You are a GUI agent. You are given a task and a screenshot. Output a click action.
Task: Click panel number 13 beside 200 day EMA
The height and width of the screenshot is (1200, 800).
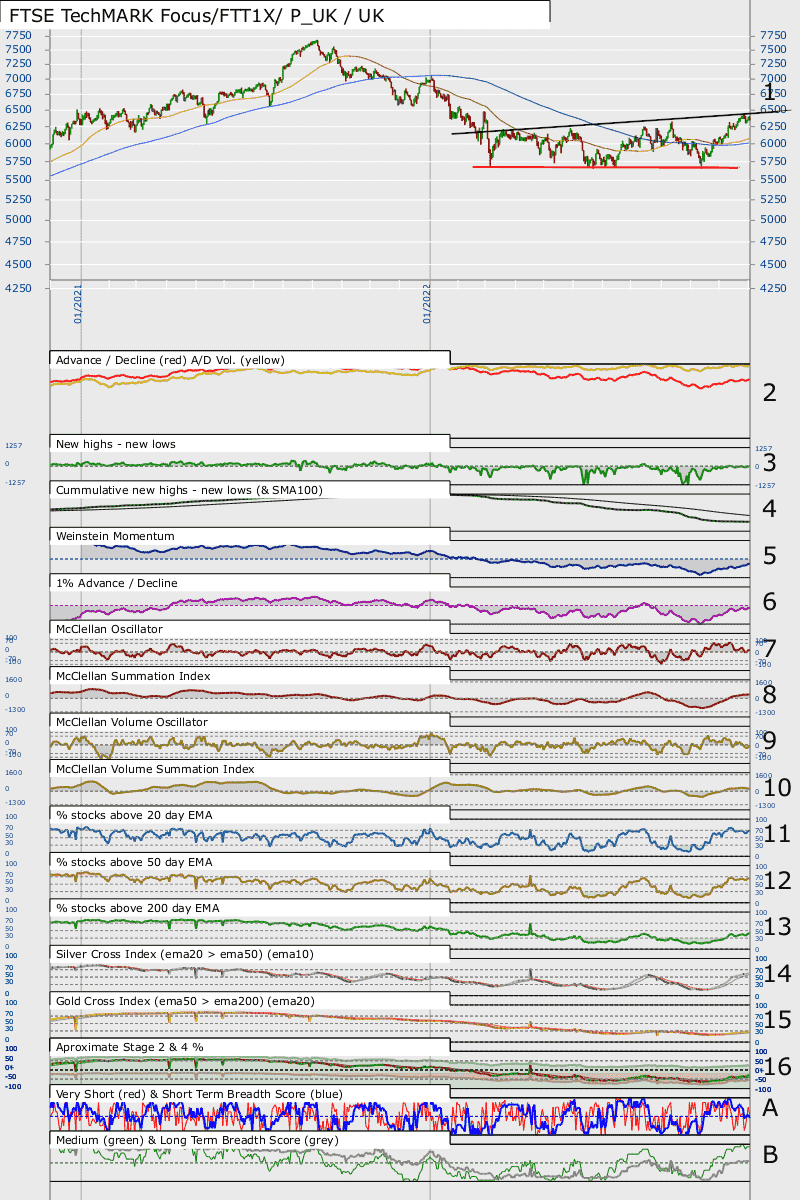click(x=776, y=927)
